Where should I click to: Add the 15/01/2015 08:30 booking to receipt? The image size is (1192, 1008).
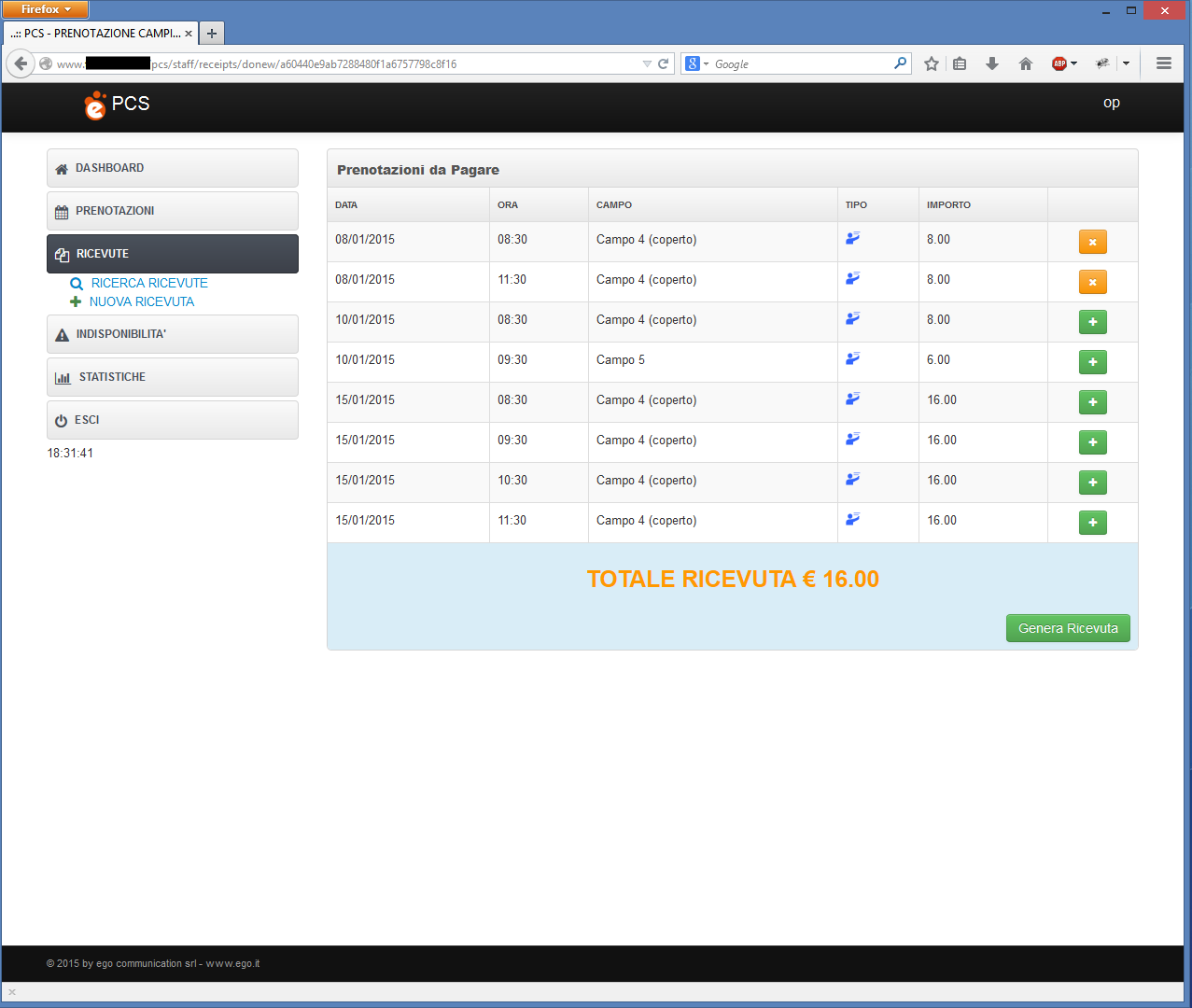click(x=1092, y=402)
